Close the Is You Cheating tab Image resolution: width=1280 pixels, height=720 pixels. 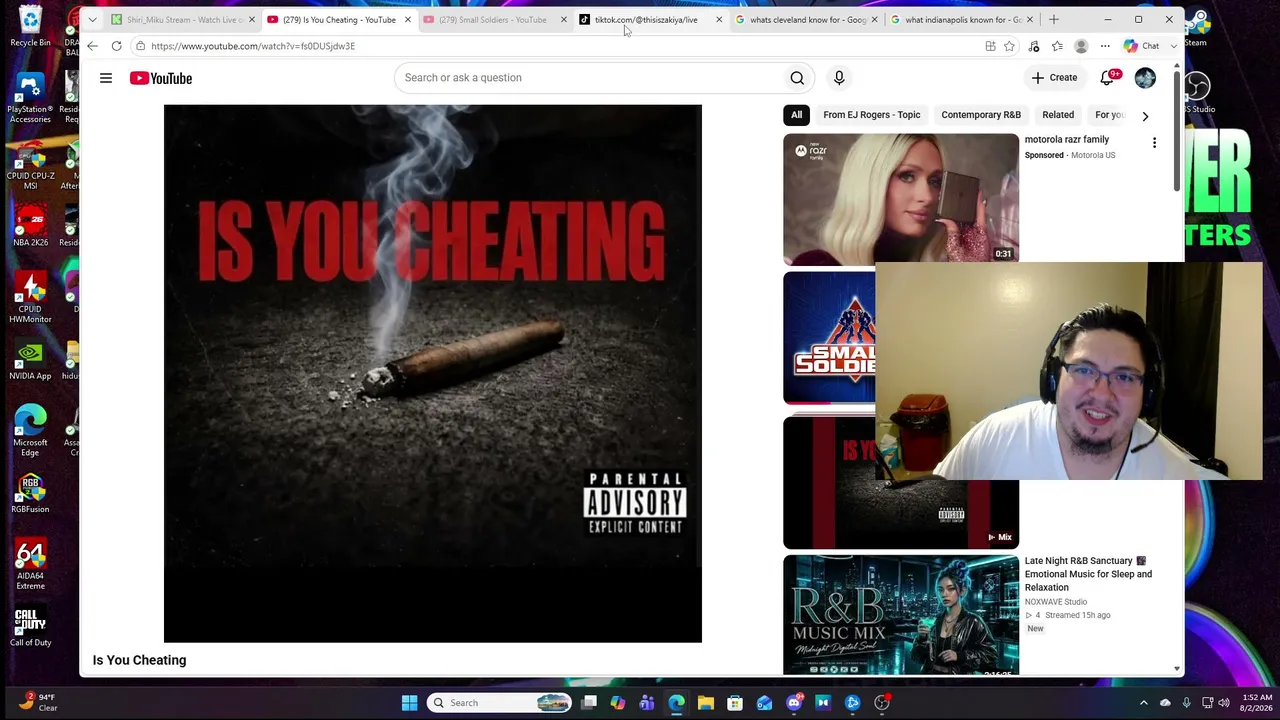click(x=408, y=19)
